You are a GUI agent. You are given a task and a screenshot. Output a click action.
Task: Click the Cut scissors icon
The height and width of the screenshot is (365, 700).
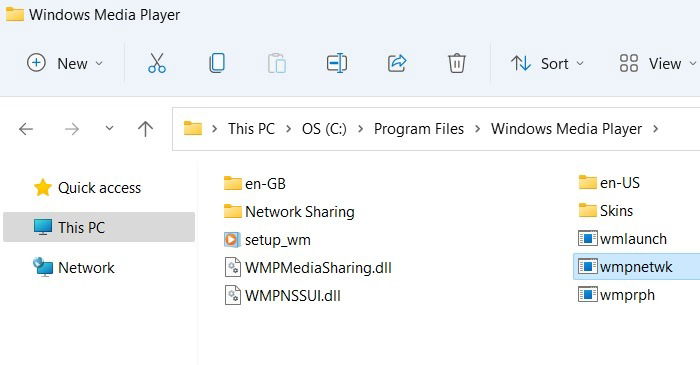coord(157,63)
